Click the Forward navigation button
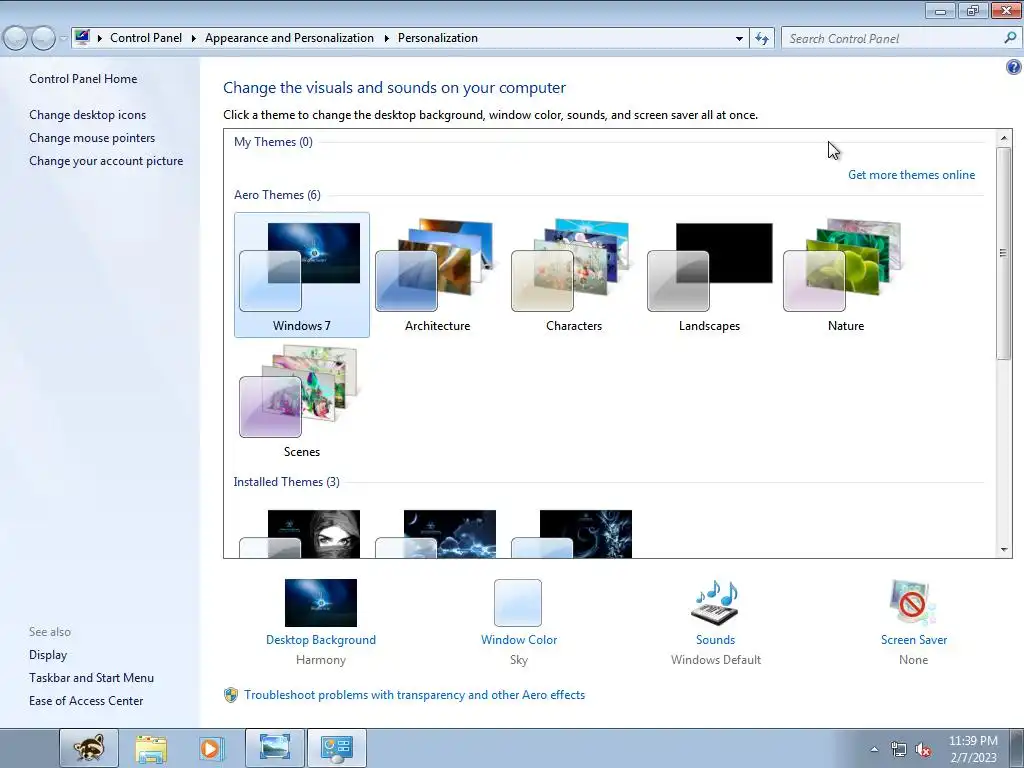Image resolution: width=1024 pixels, height=768 pixels. click(43, 39)
